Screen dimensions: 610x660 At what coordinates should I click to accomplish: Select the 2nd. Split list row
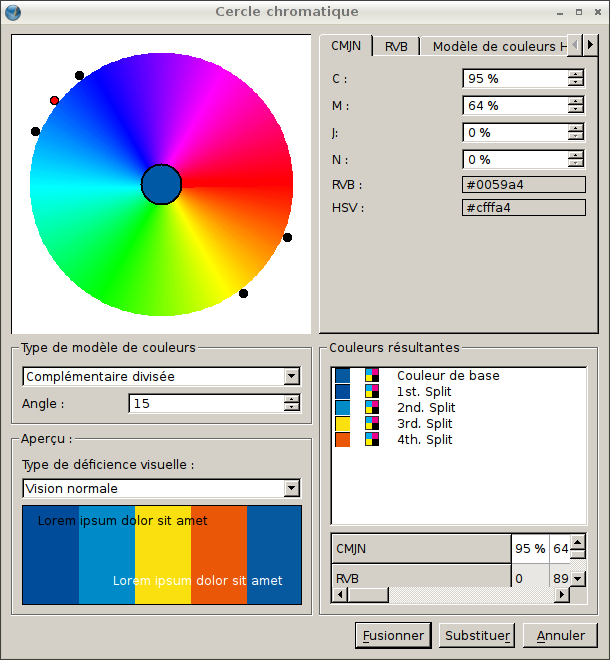tap(459, 407)
